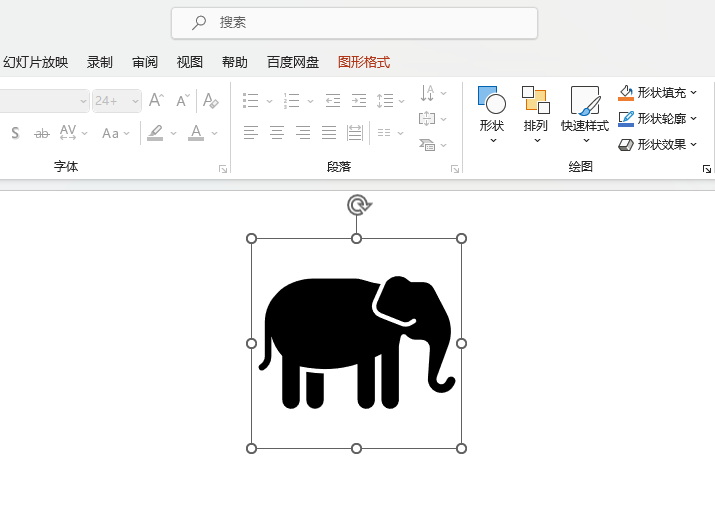Open paragraph dialog launcher

click(x=455, y=169)
